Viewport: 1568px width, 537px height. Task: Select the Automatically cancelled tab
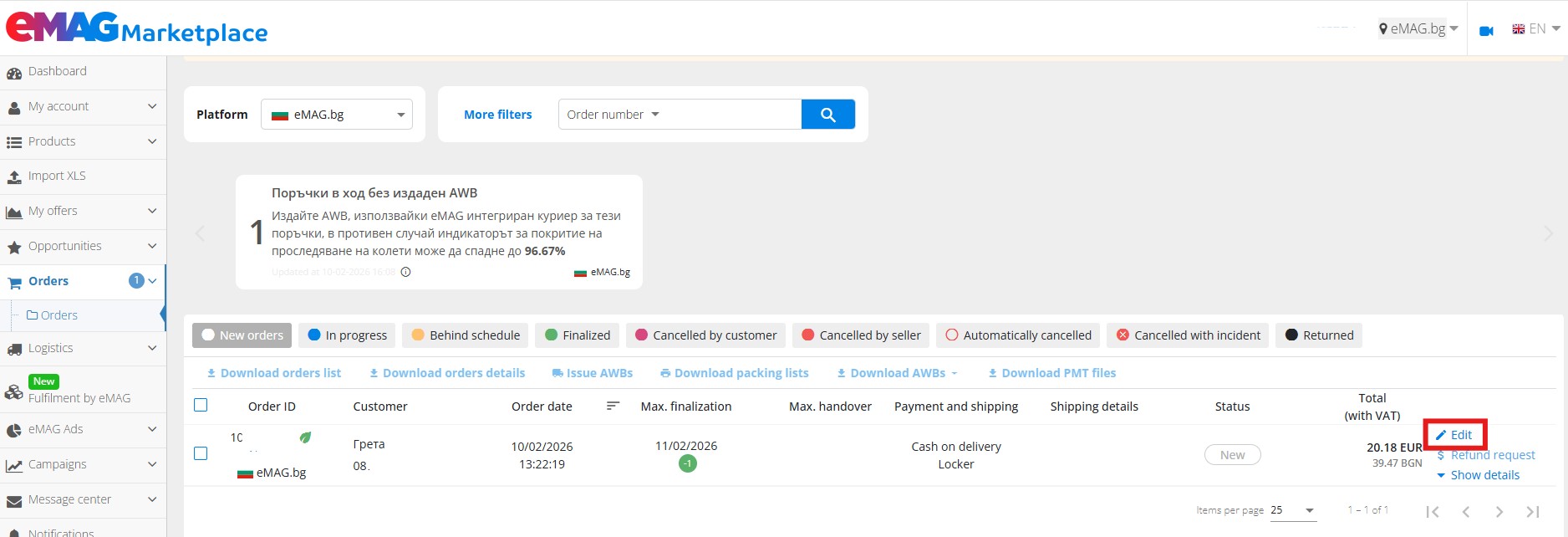click(x=1018, y=335)
